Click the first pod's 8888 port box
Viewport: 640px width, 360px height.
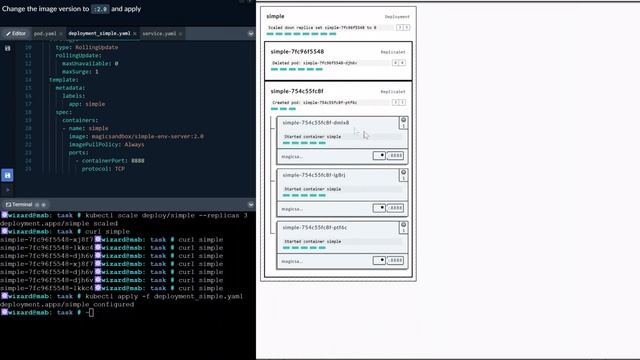point(396,156)
